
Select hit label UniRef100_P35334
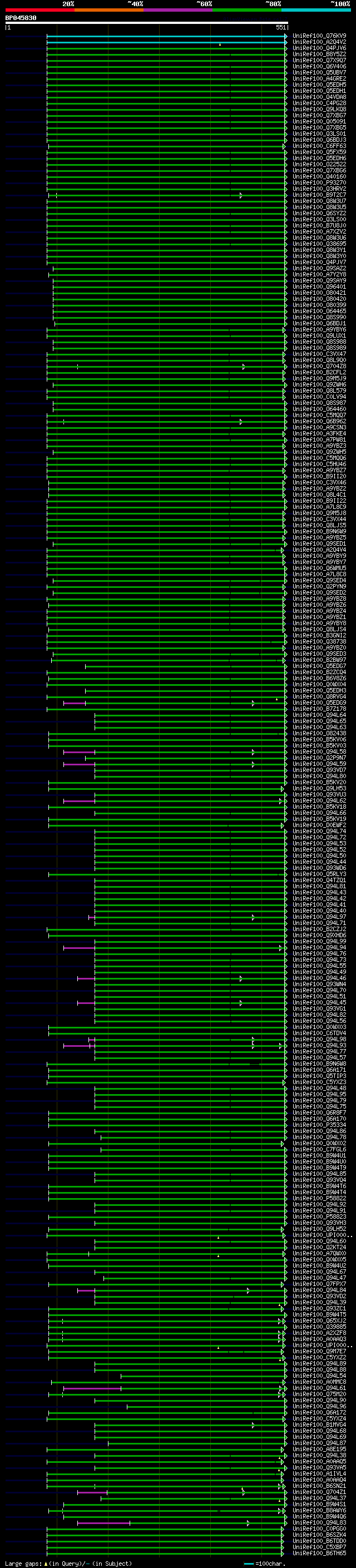click(319, 1125)
